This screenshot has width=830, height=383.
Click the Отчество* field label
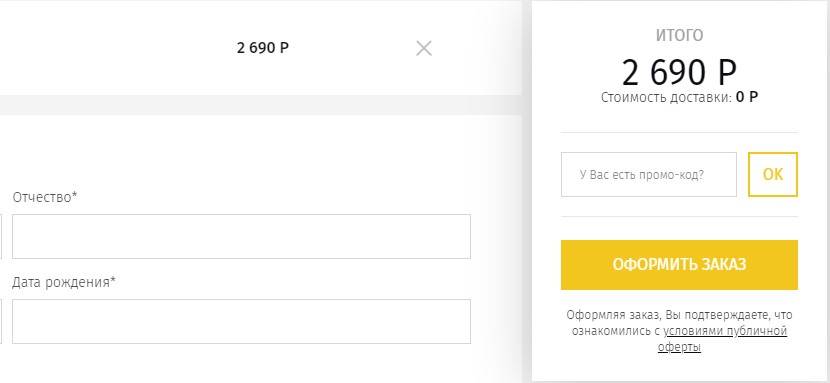(x=45, y=197)
